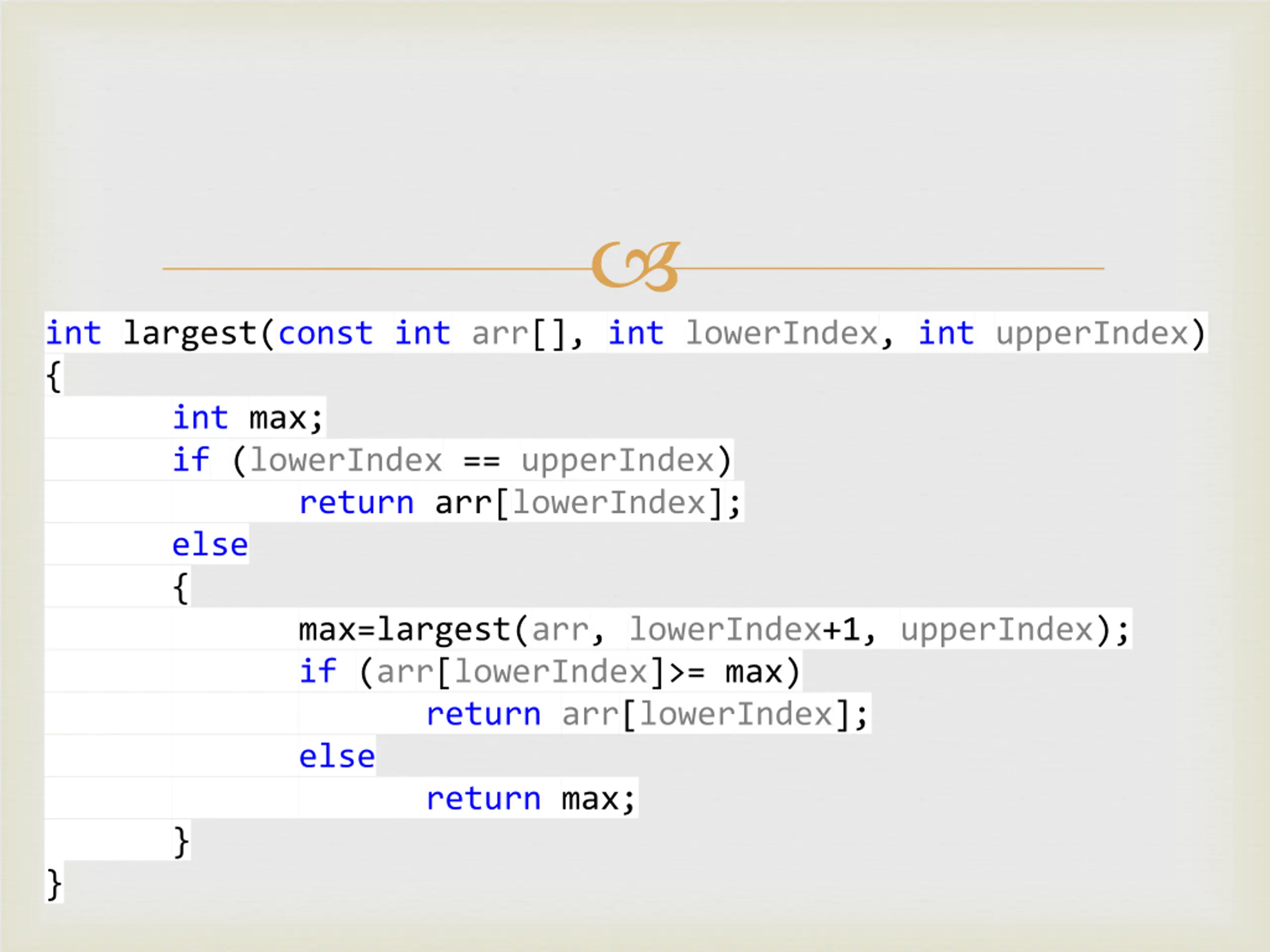The height and width of the screenshot is (952, 1270).
Task: Select the 'const' keyword in the signature
Action: click(x=325, y=333)
